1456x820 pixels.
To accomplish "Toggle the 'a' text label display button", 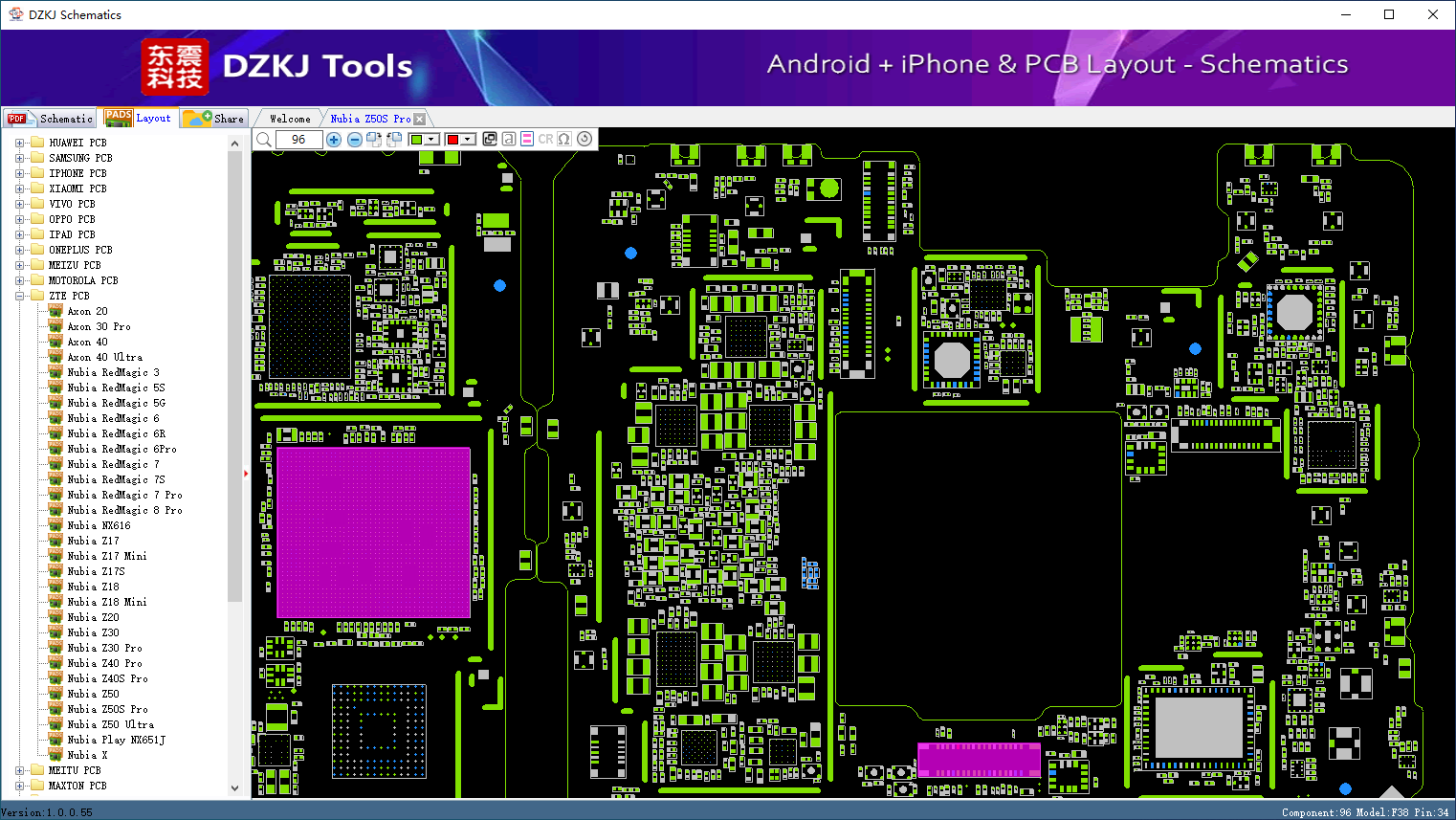I will click(509, 139).
